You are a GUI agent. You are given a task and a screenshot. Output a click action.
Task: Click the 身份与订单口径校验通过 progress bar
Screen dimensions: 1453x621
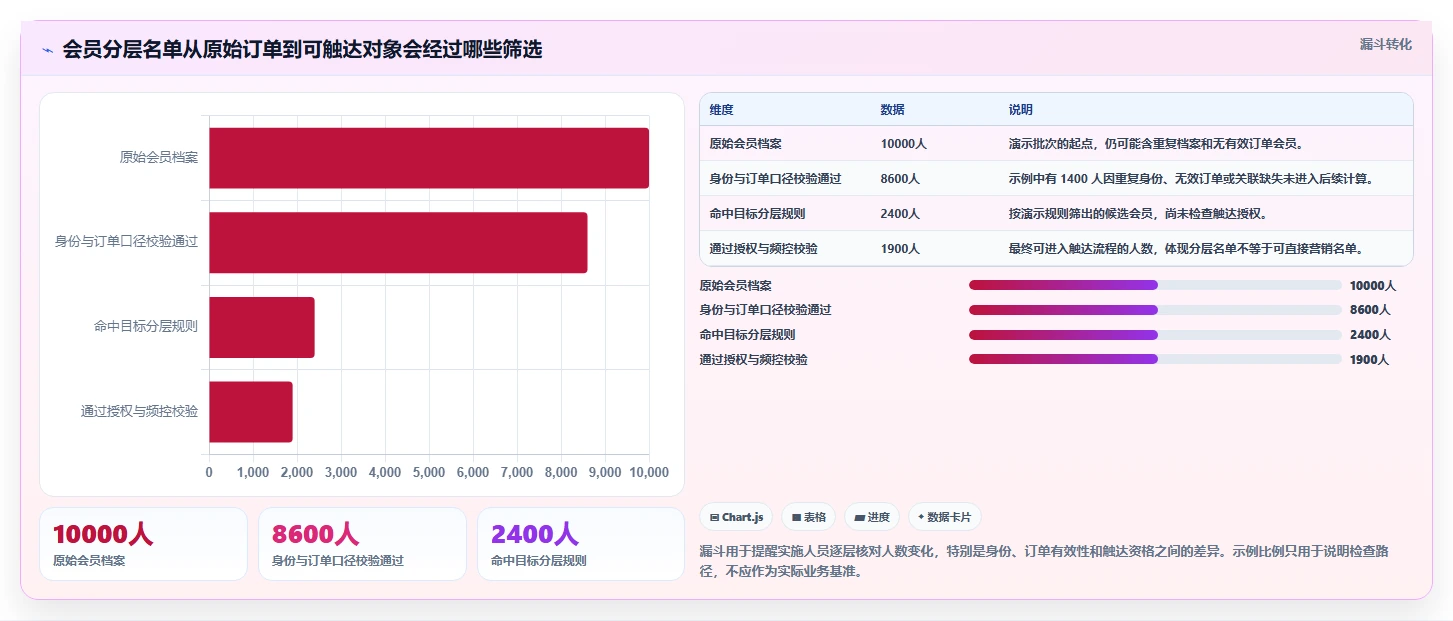(1155, 310)
